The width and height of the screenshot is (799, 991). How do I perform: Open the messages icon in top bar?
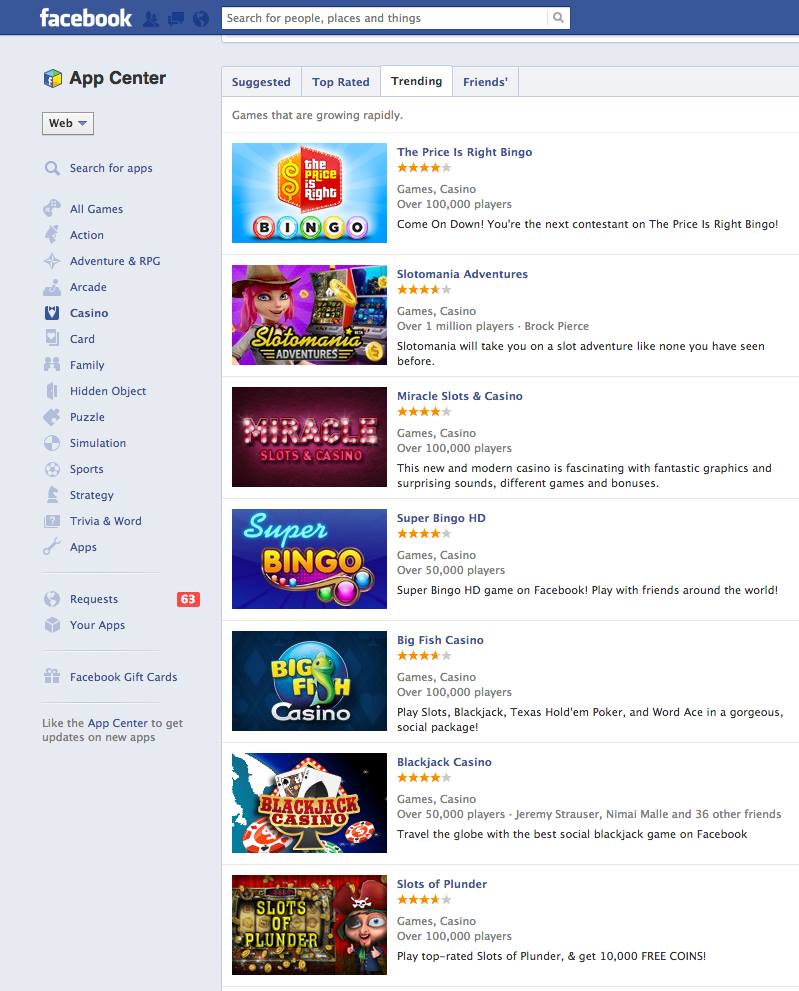(176, 18)
